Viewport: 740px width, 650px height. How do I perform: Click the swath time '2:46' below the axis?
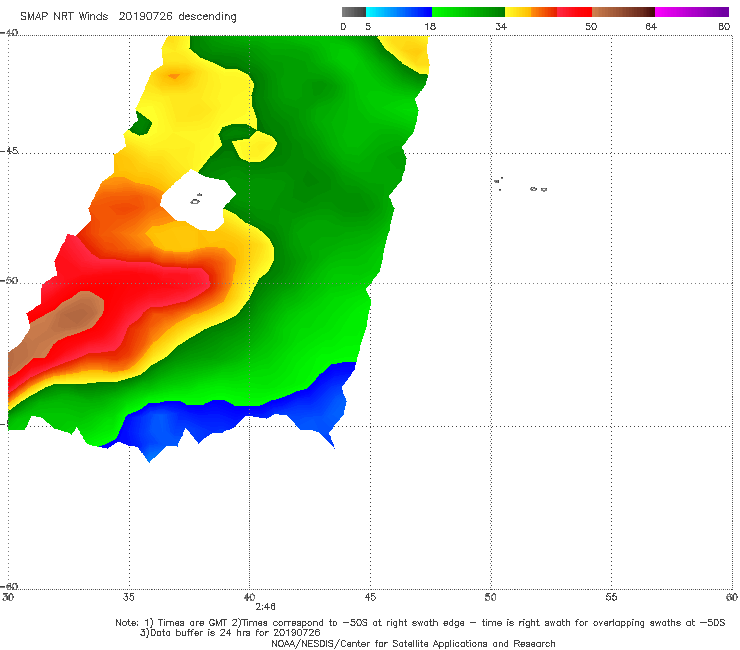point(265,607)
